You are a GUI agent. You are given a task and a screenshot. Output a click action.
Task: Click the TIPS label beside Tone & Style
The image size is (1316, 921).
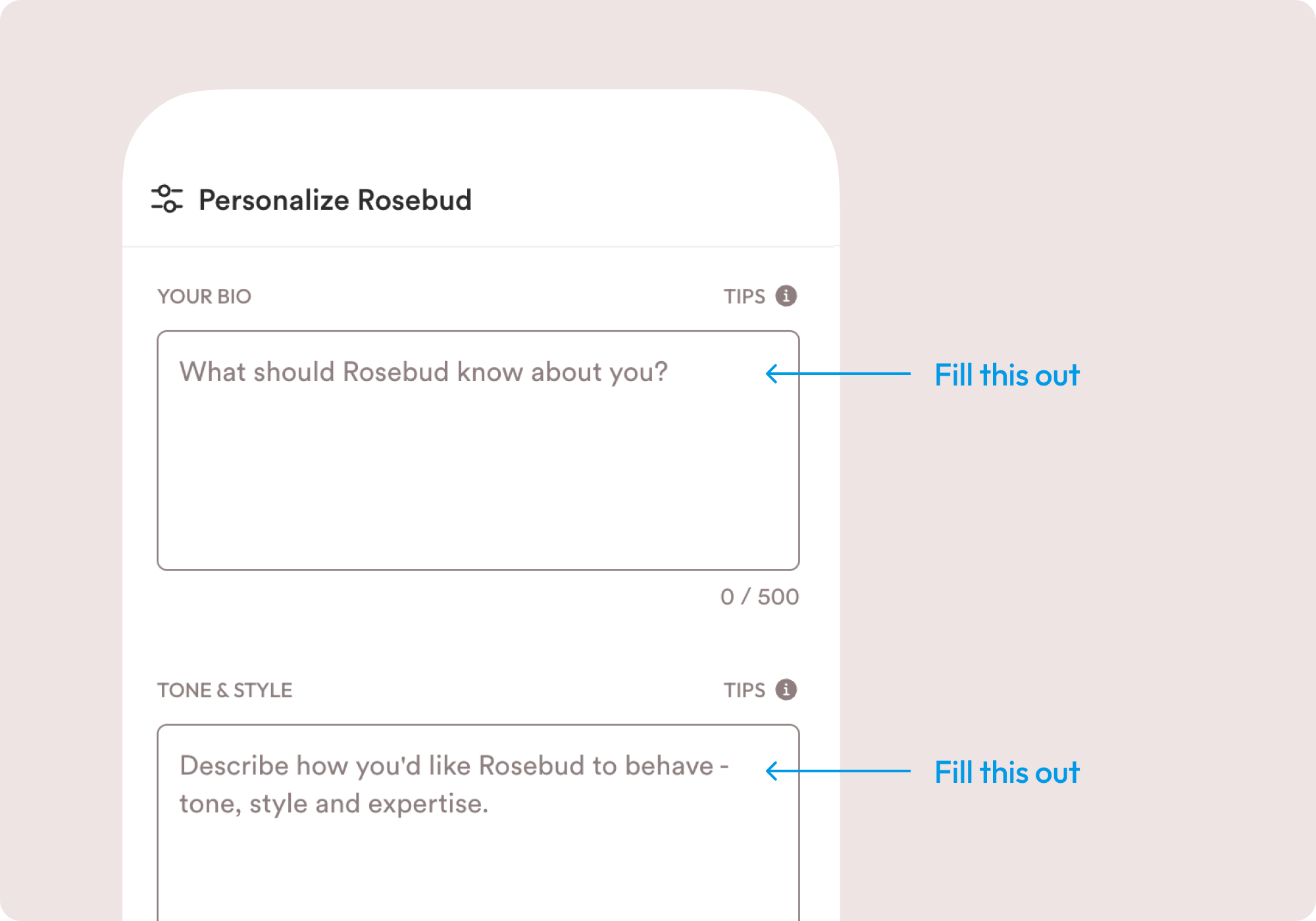(744, 690)
